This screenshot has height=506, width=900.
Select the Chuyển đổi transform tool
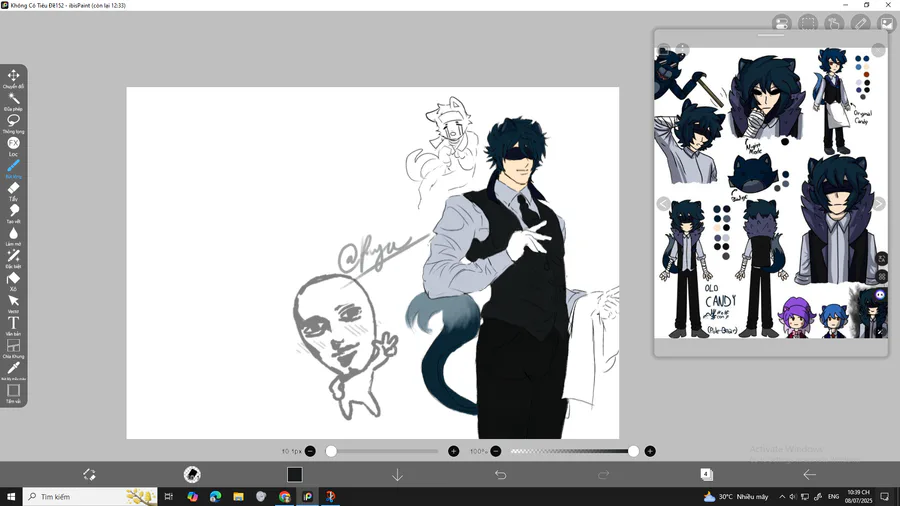click(13, 77)
